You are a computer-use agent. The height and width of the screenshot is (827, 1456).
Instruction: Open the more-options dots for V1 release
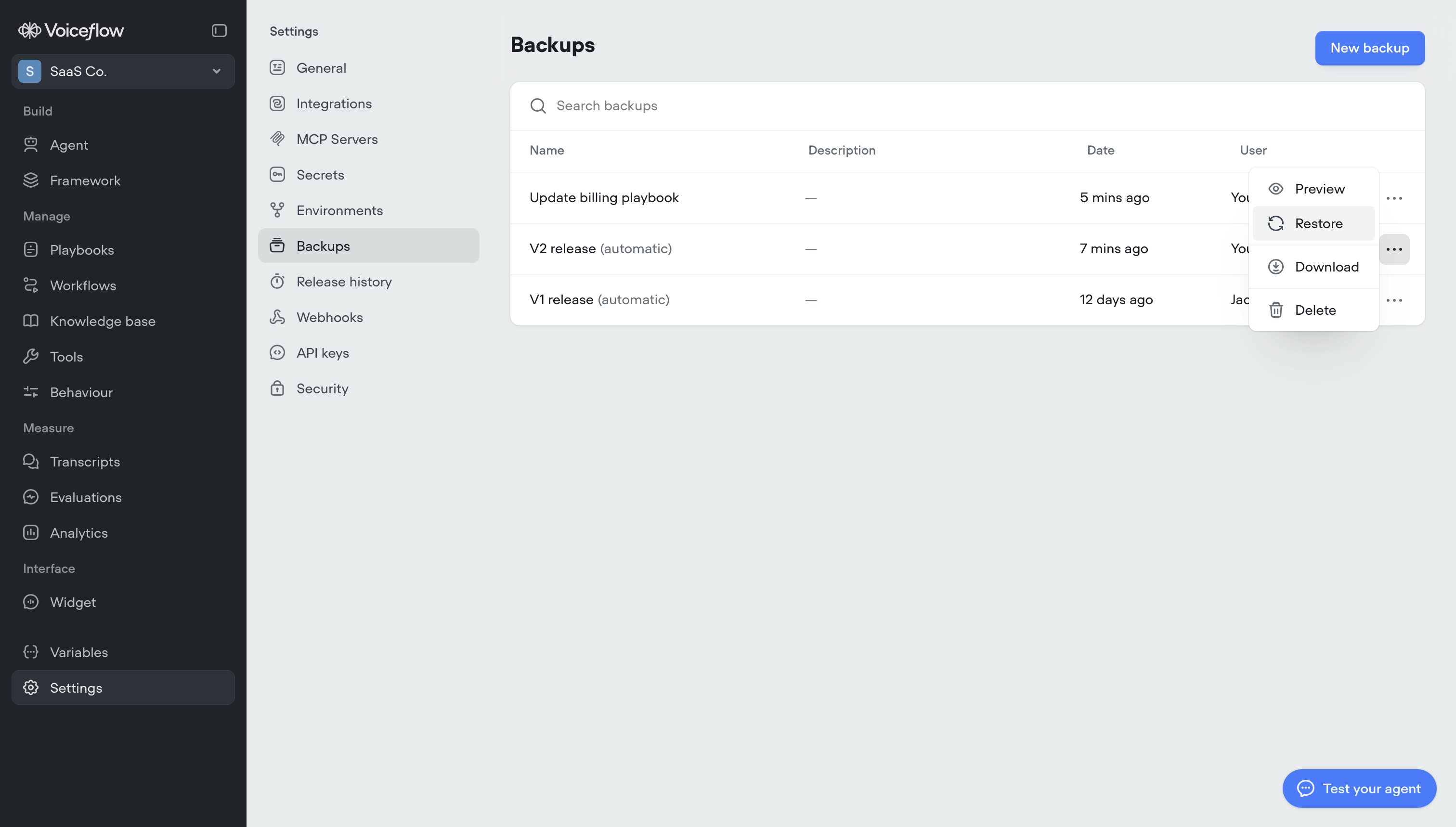[1396, 300]
